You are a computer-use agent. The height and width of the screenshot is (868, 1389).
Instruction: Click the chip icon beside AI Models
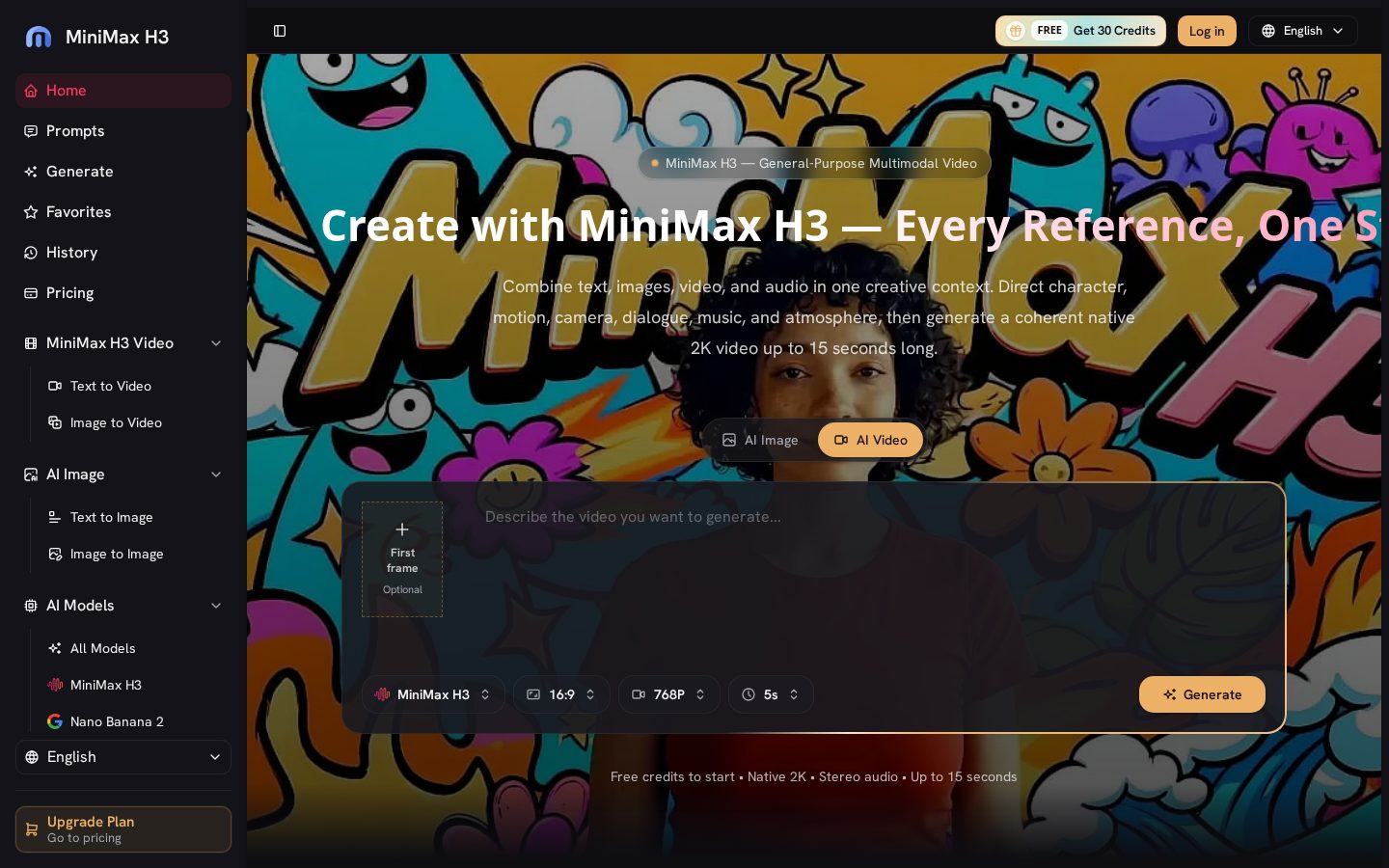[x=31, y=606]
